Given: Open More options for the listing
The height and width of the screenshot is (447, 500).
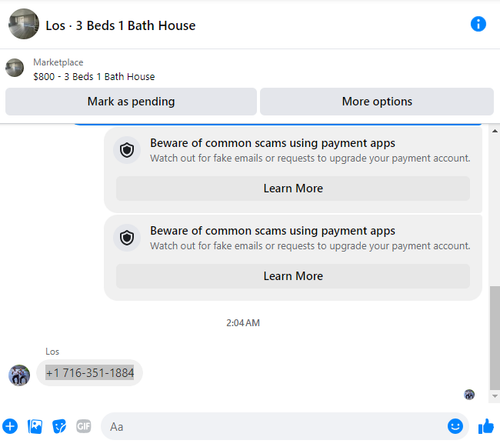Looking at the screenshot, I should 377,101.
